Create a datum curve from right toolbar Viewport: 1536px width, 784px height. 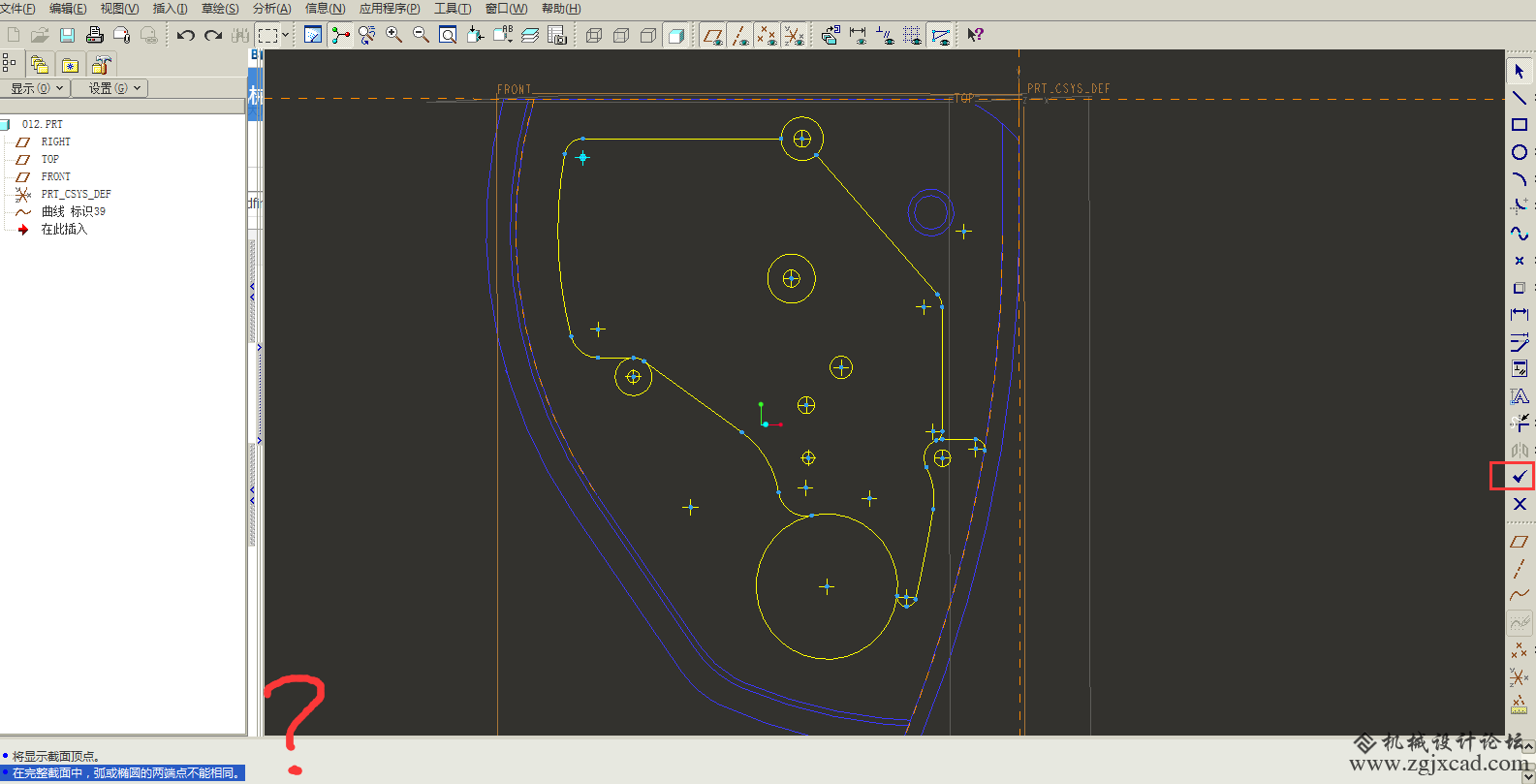1519,595
